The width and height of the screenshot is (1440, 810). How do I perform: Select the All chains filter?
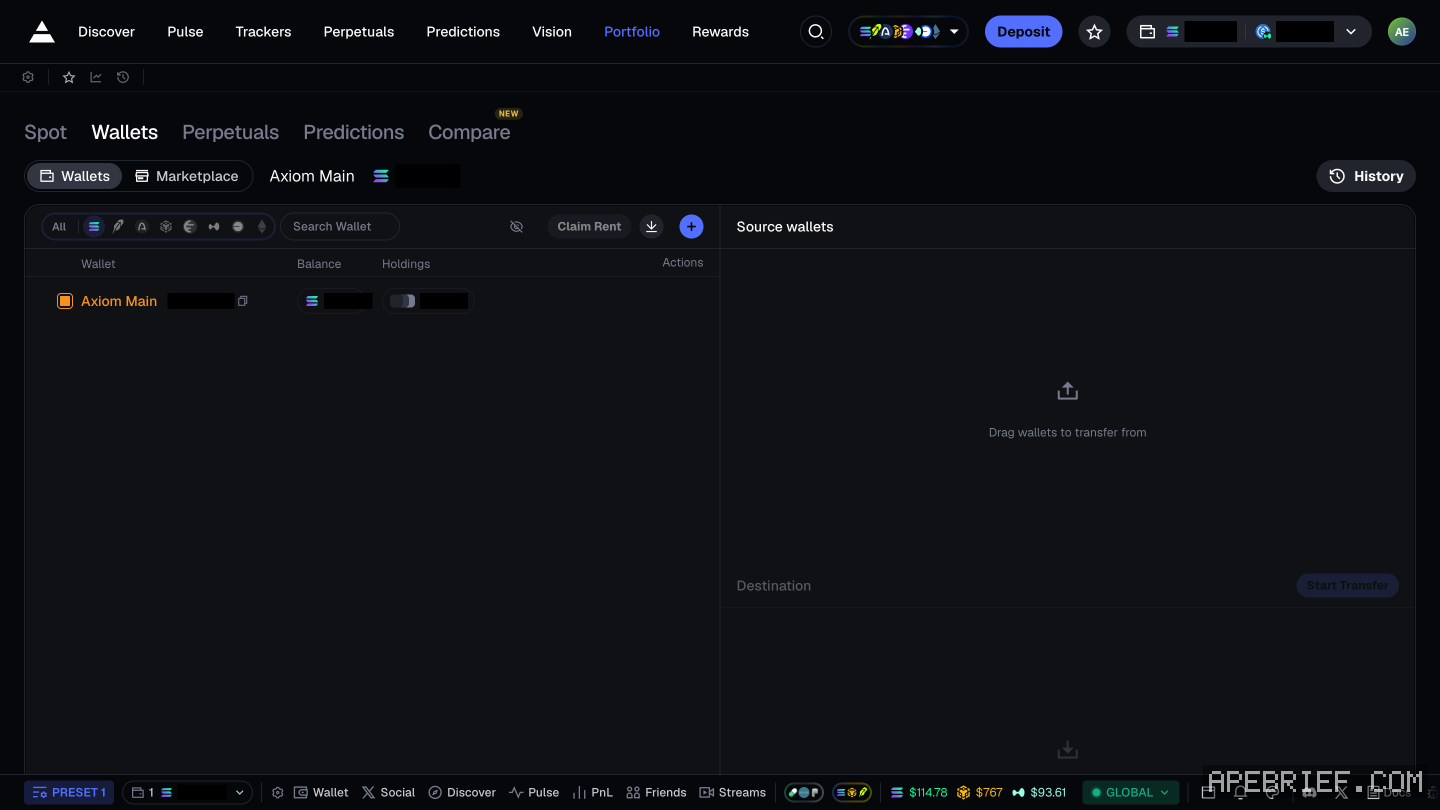click(x=59, y=227)
